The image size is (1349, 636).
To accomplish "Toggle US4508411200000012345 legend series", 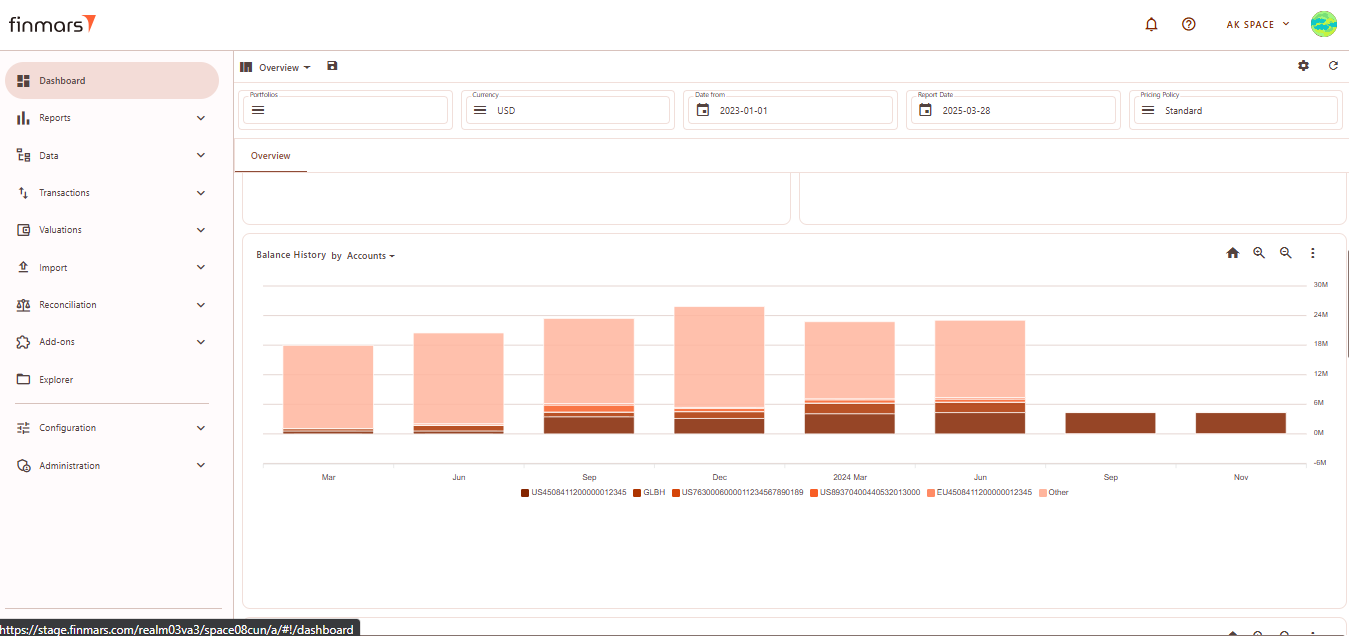I will (x=574, y=493).
